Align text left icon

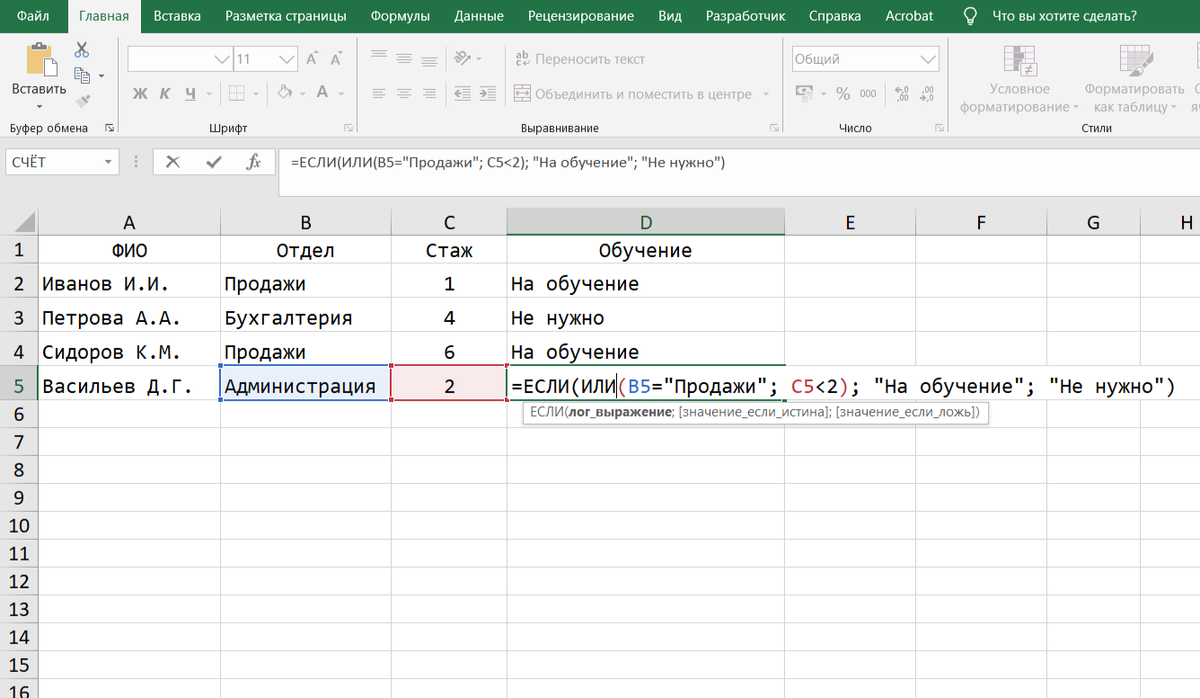(379, 93)
